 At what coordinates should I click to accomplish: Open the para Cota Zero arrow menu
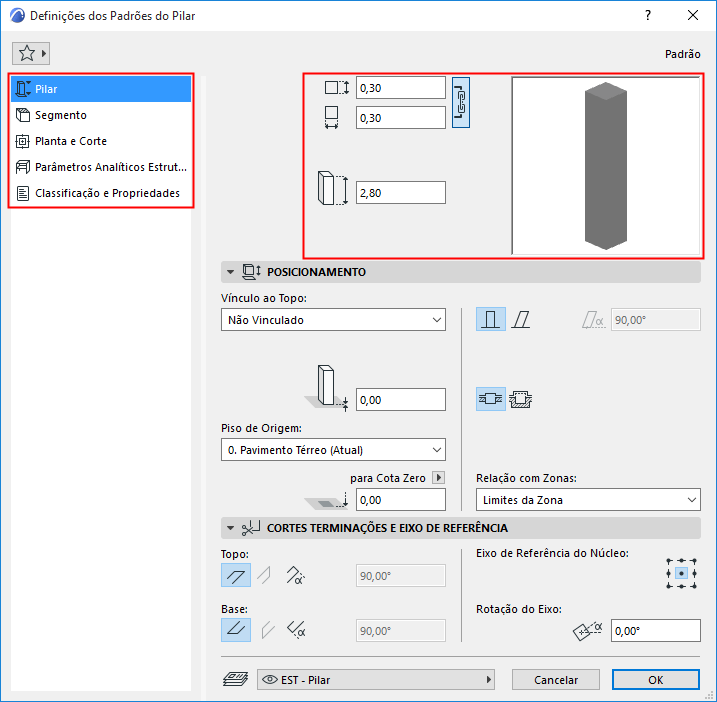point(439,477)
